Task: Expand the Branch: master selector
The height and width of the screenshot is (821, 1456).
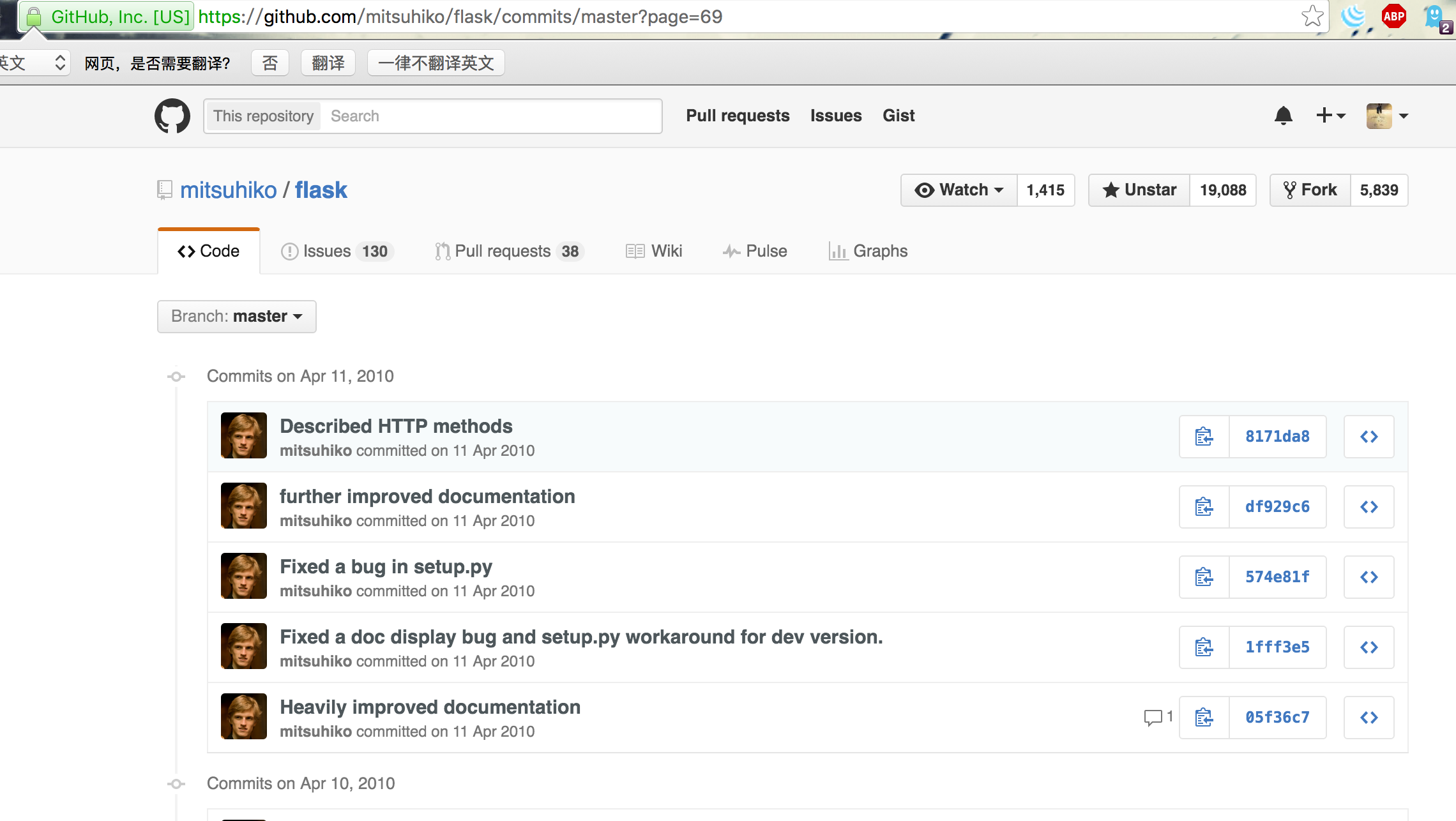Action: [x=236, y=317]
